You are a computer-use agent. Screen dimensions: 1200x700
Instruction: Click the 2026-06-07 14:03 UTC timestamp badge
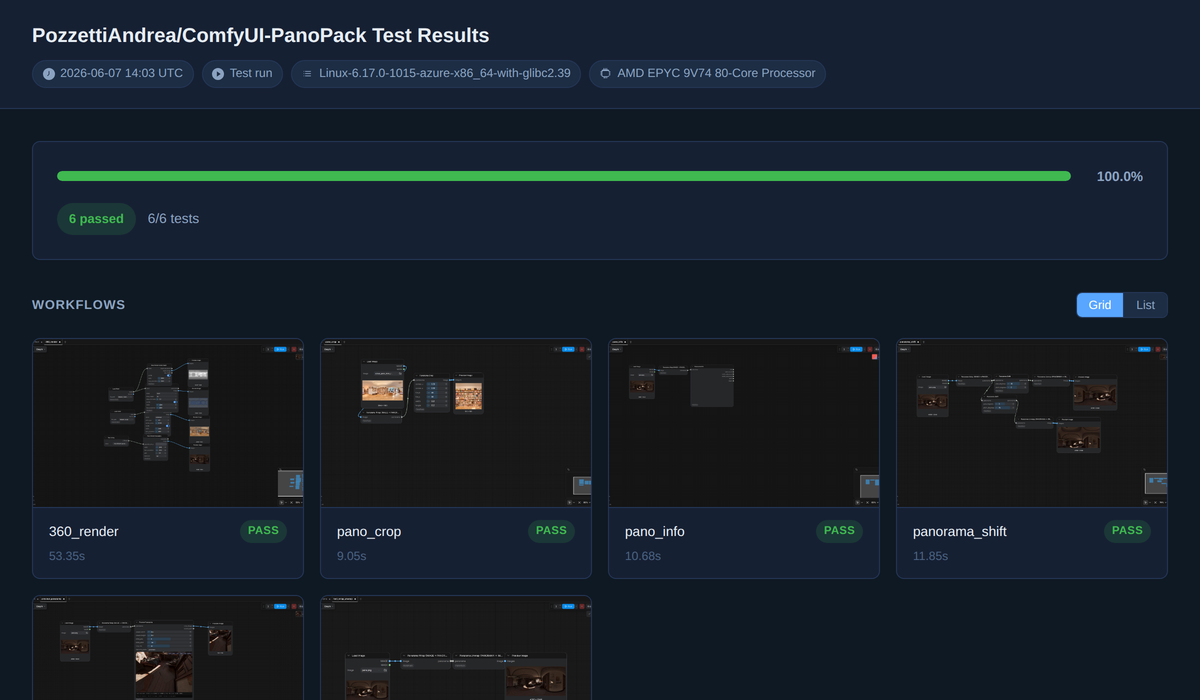(x=114, y=74)
